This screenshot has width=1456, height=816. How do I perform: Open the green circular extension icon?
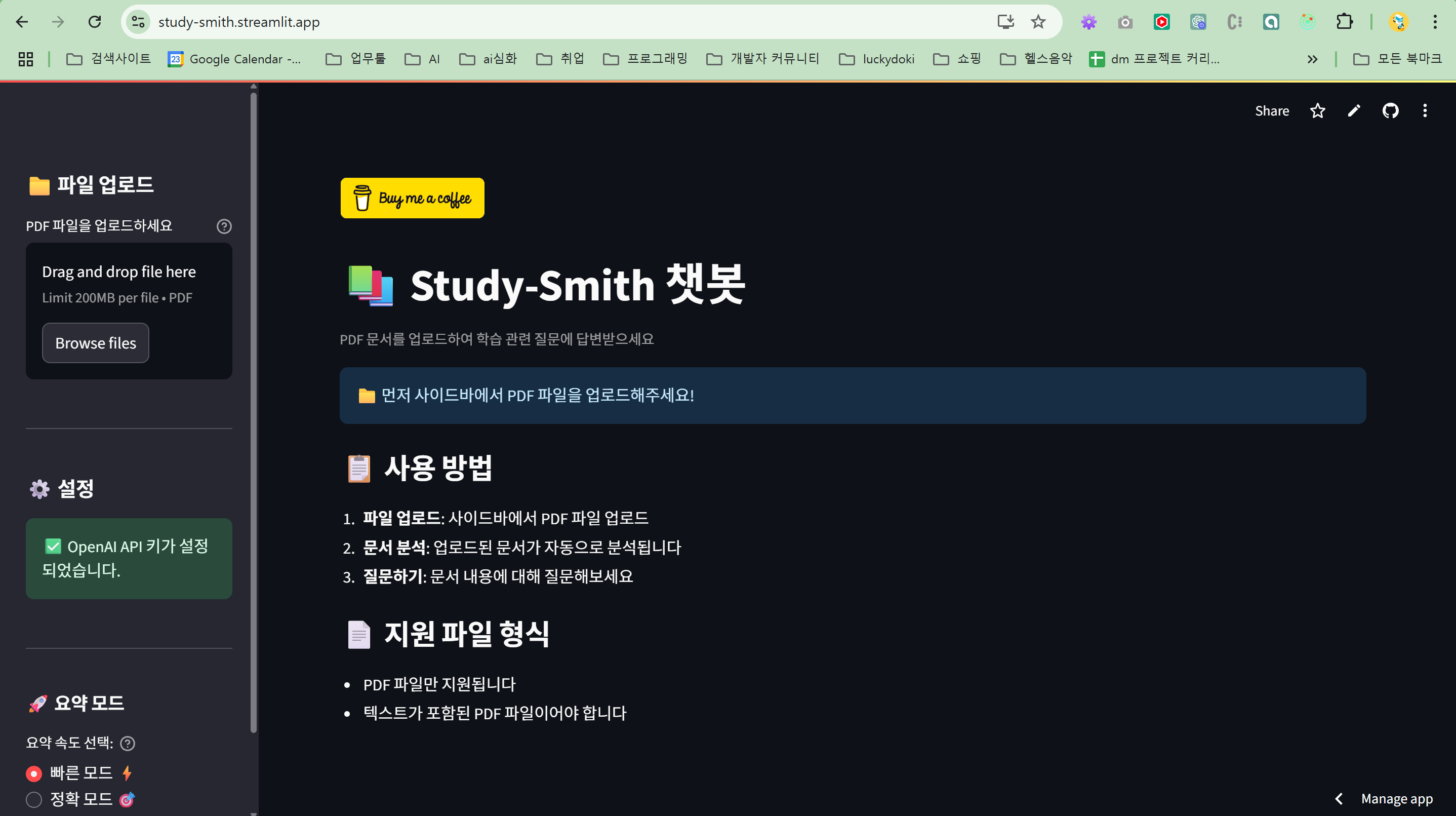pyautogui.click(x=1307, y=22)
